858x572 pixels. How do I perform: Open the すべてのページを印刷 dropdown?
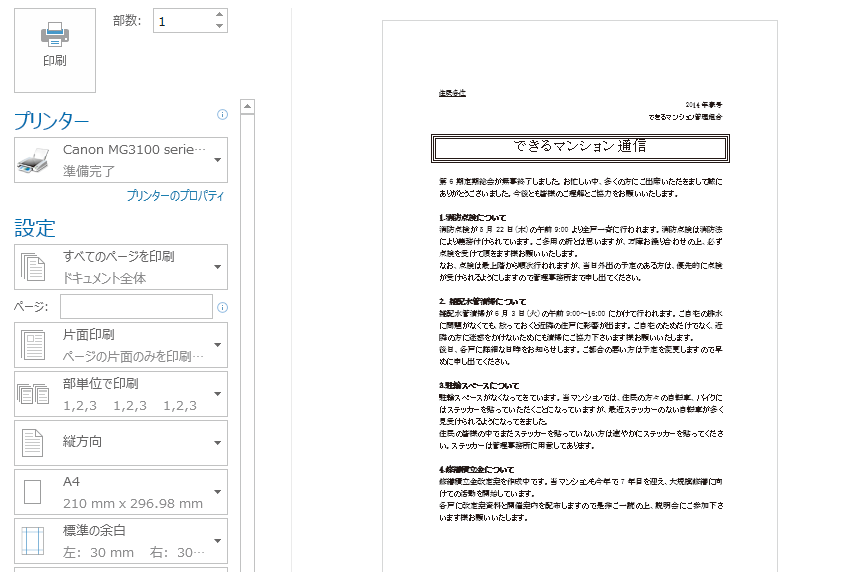pyautogui.click(x=121, y=267)
